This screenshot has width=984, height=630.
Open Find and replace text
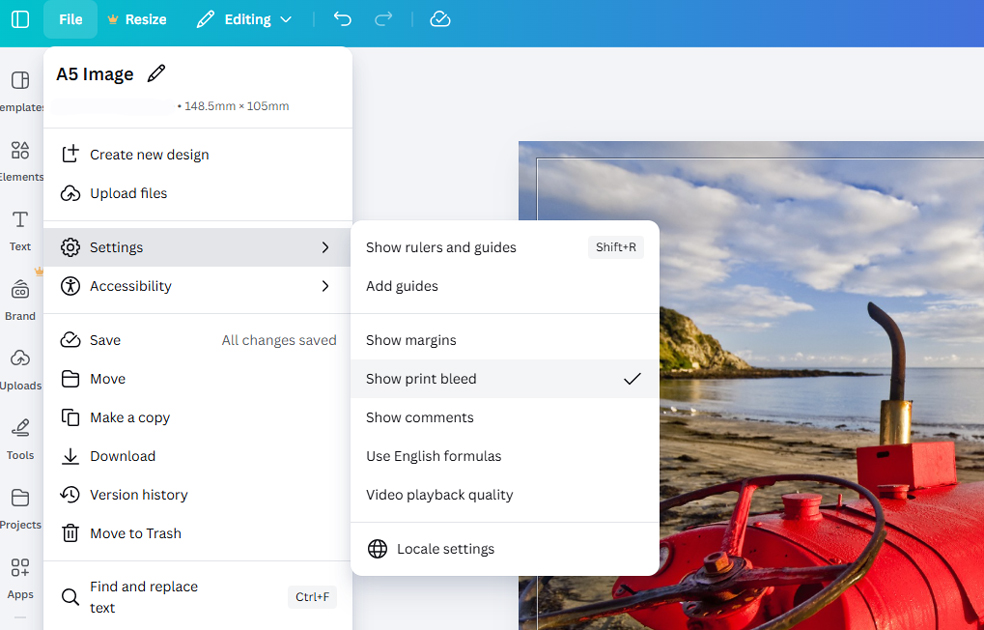(x=198, y=597)
